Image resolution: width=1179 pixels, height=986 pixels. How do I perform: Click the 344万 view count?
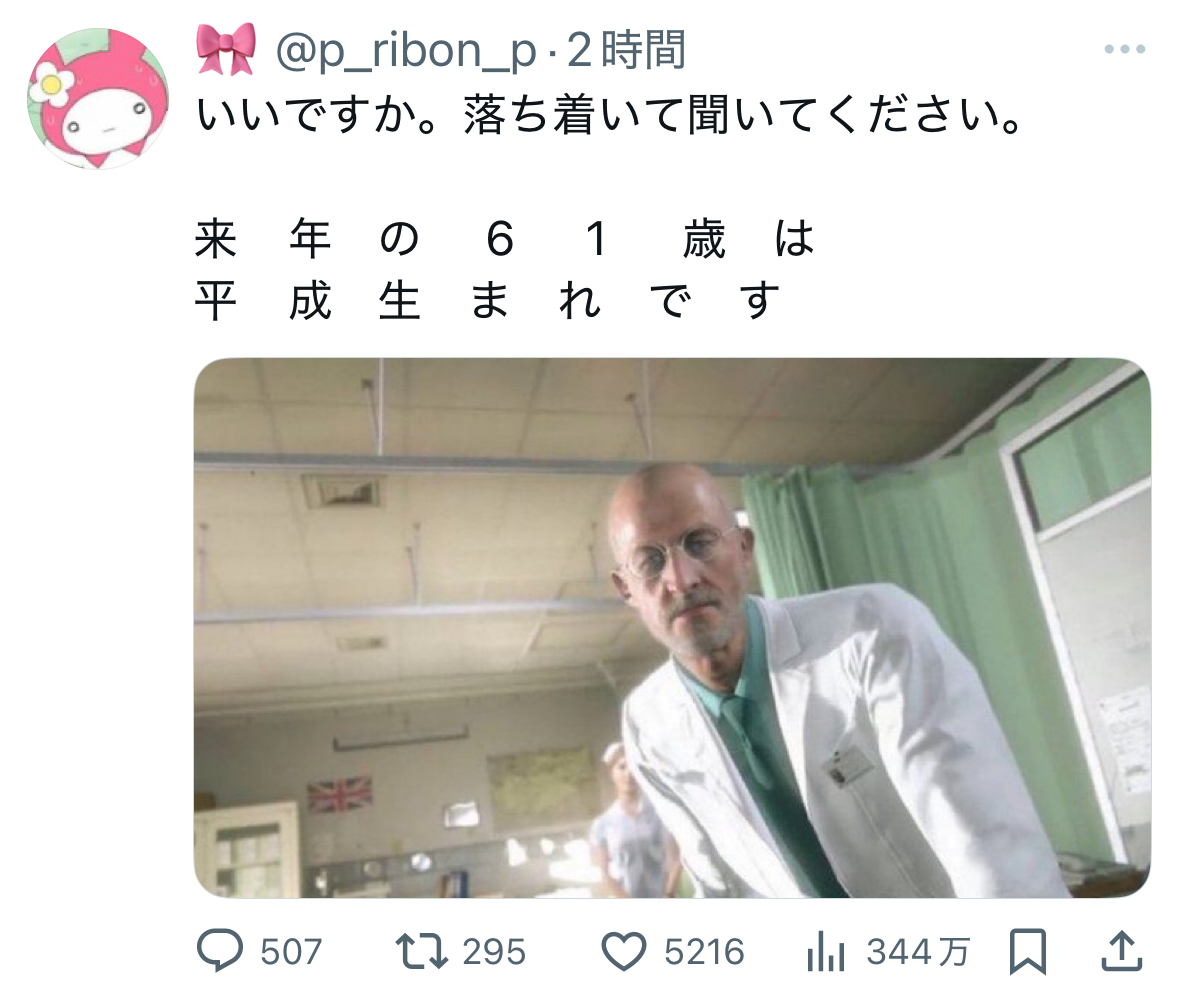tap(918, 952)
